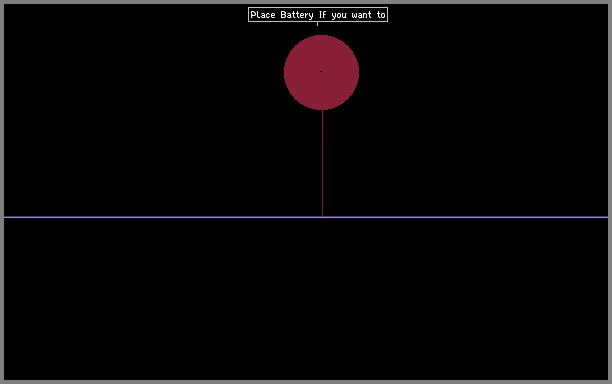
Task: Click the vertical red line below the circle
Action: click(322, 163)
